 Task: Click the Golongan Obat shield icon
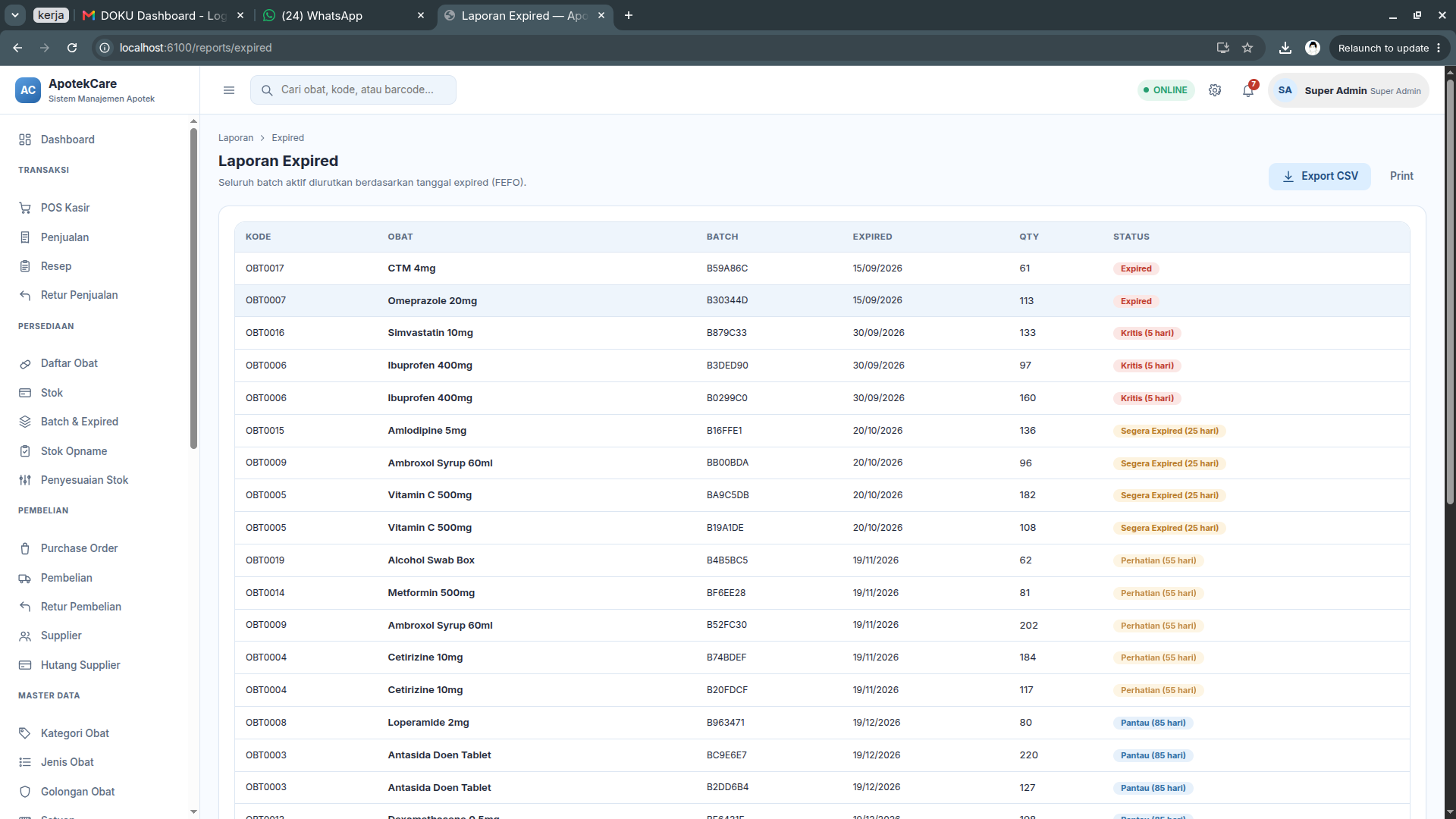[25, 792]
